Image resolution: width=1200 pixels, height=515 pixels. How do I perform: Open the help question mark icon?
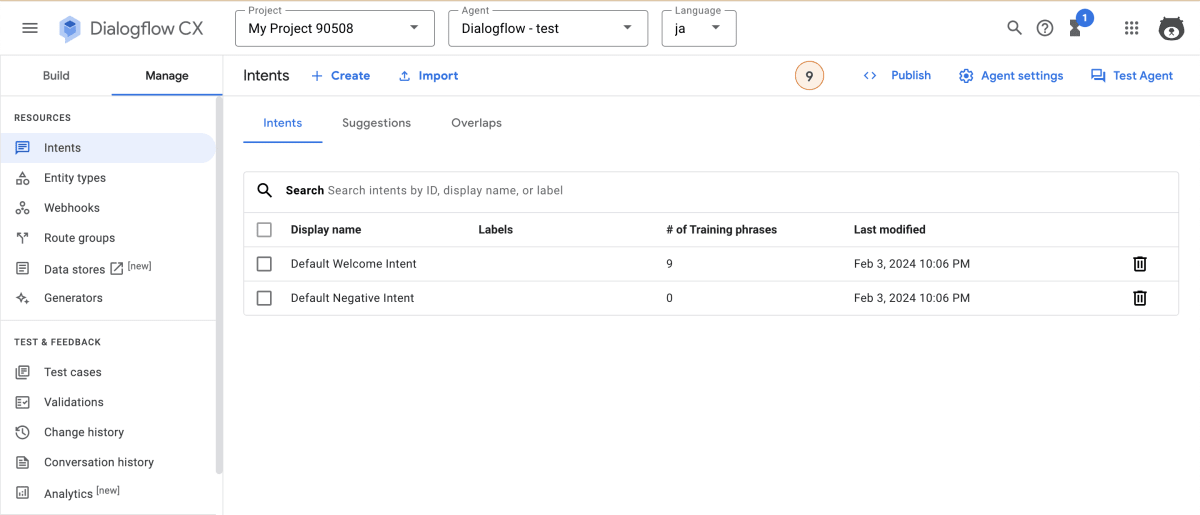[1045, 28]
